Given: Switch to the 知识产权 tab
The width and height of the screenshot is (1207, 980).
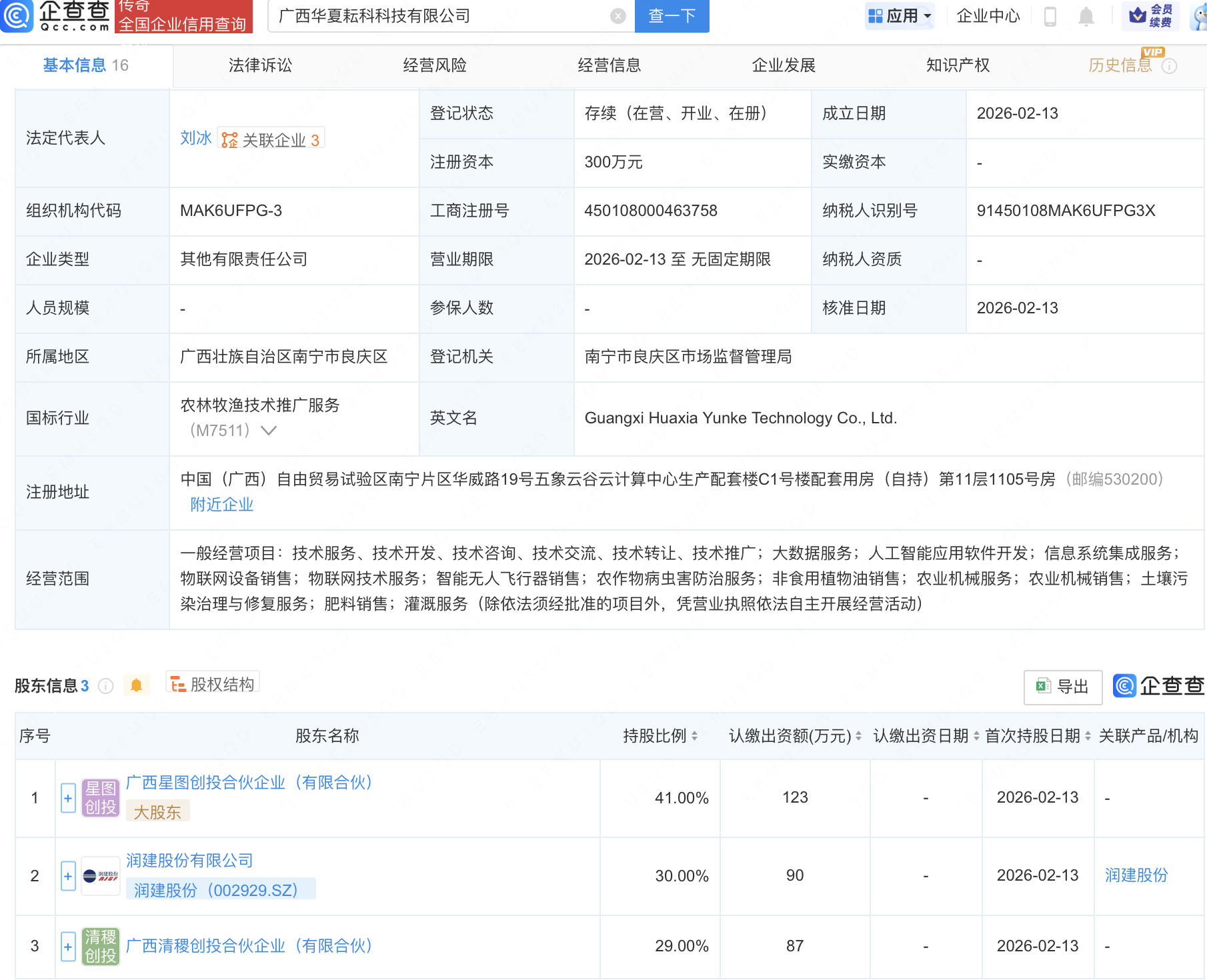Looking at the screenshot, I should click(x=958, y=65).
